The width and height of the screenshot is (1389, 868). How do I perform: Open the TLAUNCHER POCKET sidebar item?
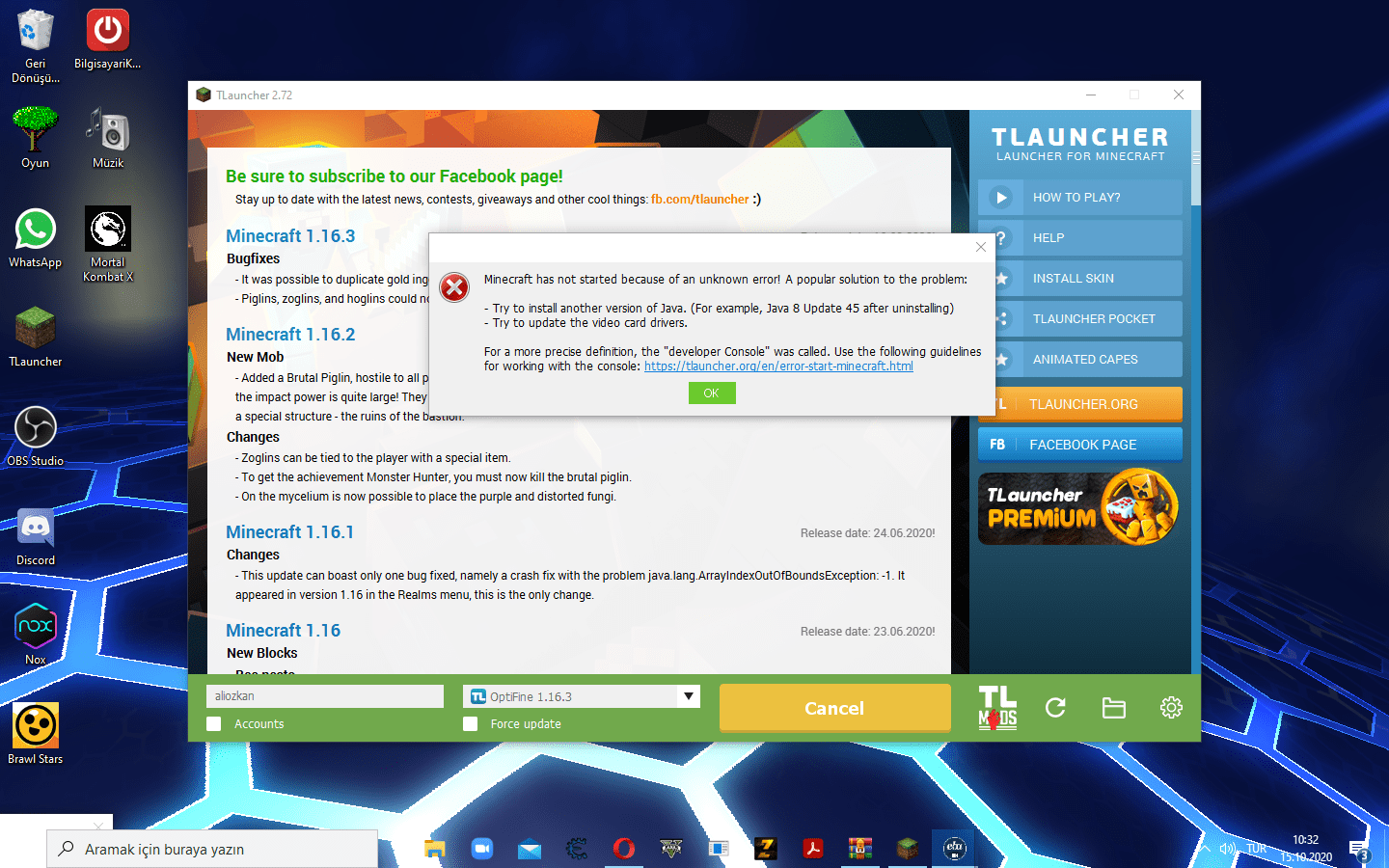1087,319
